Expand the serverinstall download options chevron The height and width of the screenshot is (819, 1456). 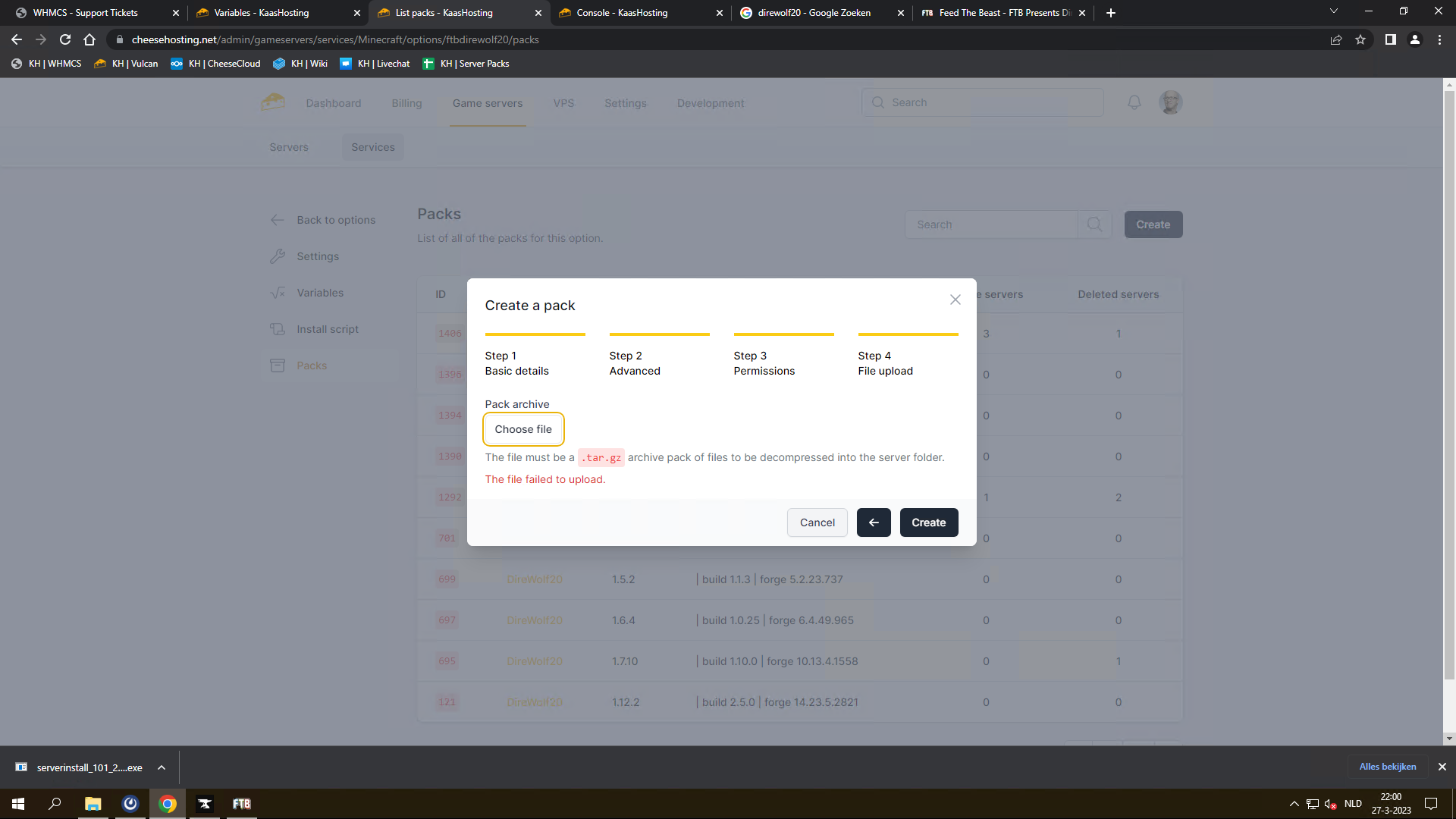click(162, 767)
